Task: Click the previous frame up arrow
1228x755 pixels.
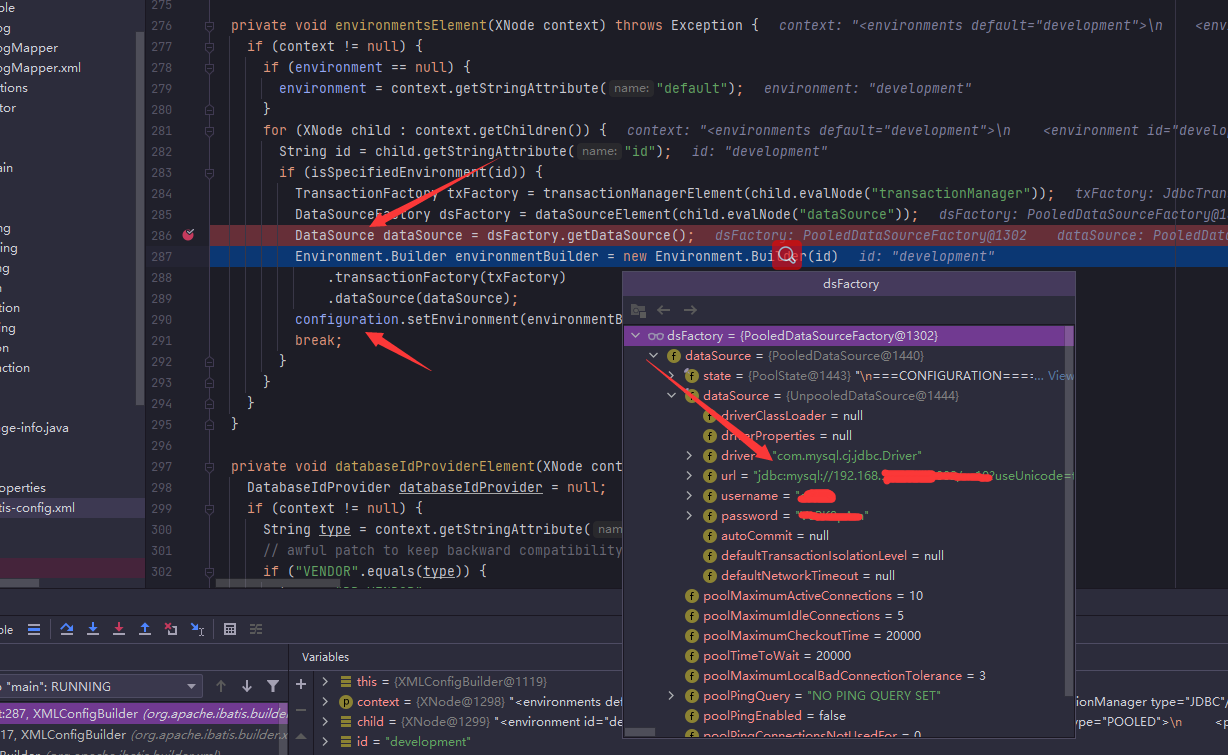Action: pyautogui.click(x=221, y=686)
